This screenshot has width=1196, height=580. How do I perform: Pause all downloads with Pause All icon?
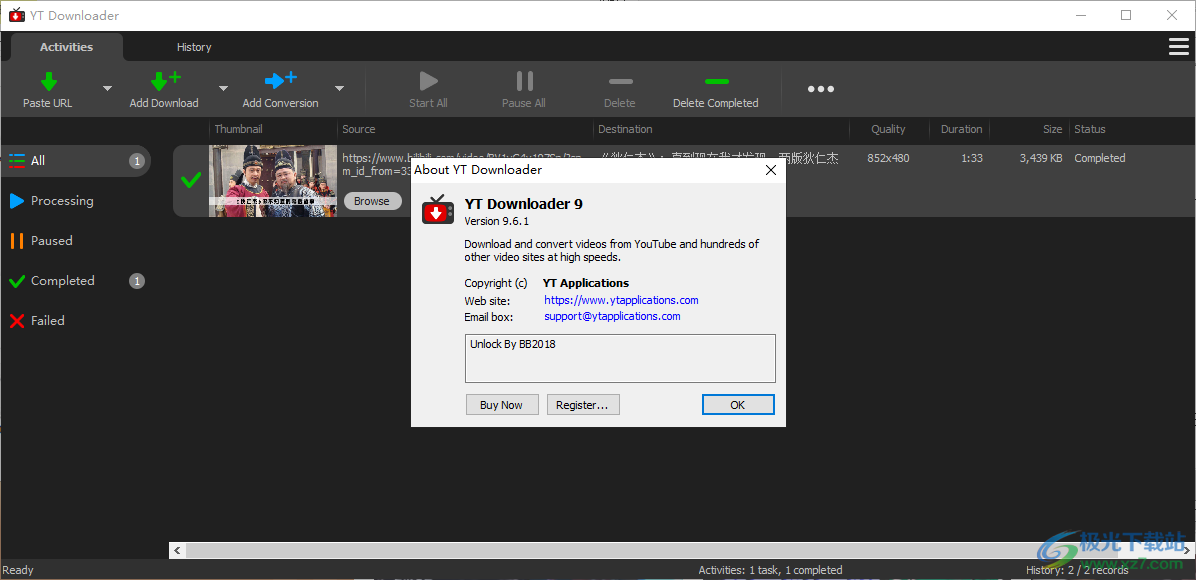(523, 81)
